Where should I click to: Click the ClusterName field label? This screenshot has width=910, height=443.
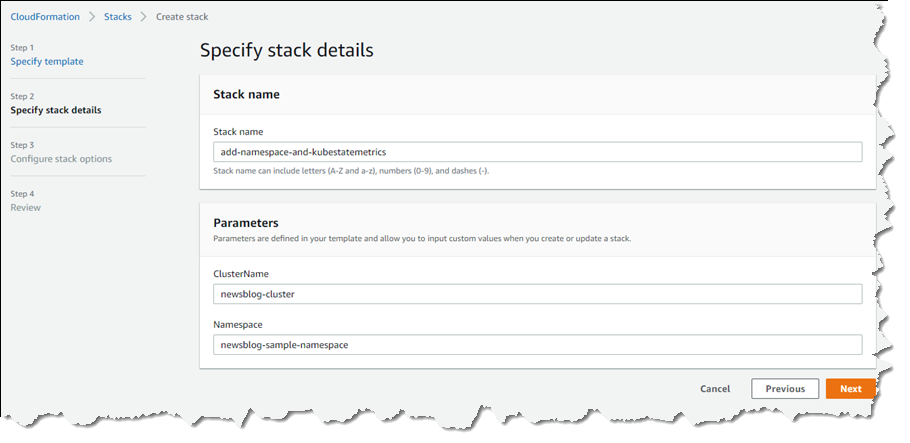(x=241, y=274)
